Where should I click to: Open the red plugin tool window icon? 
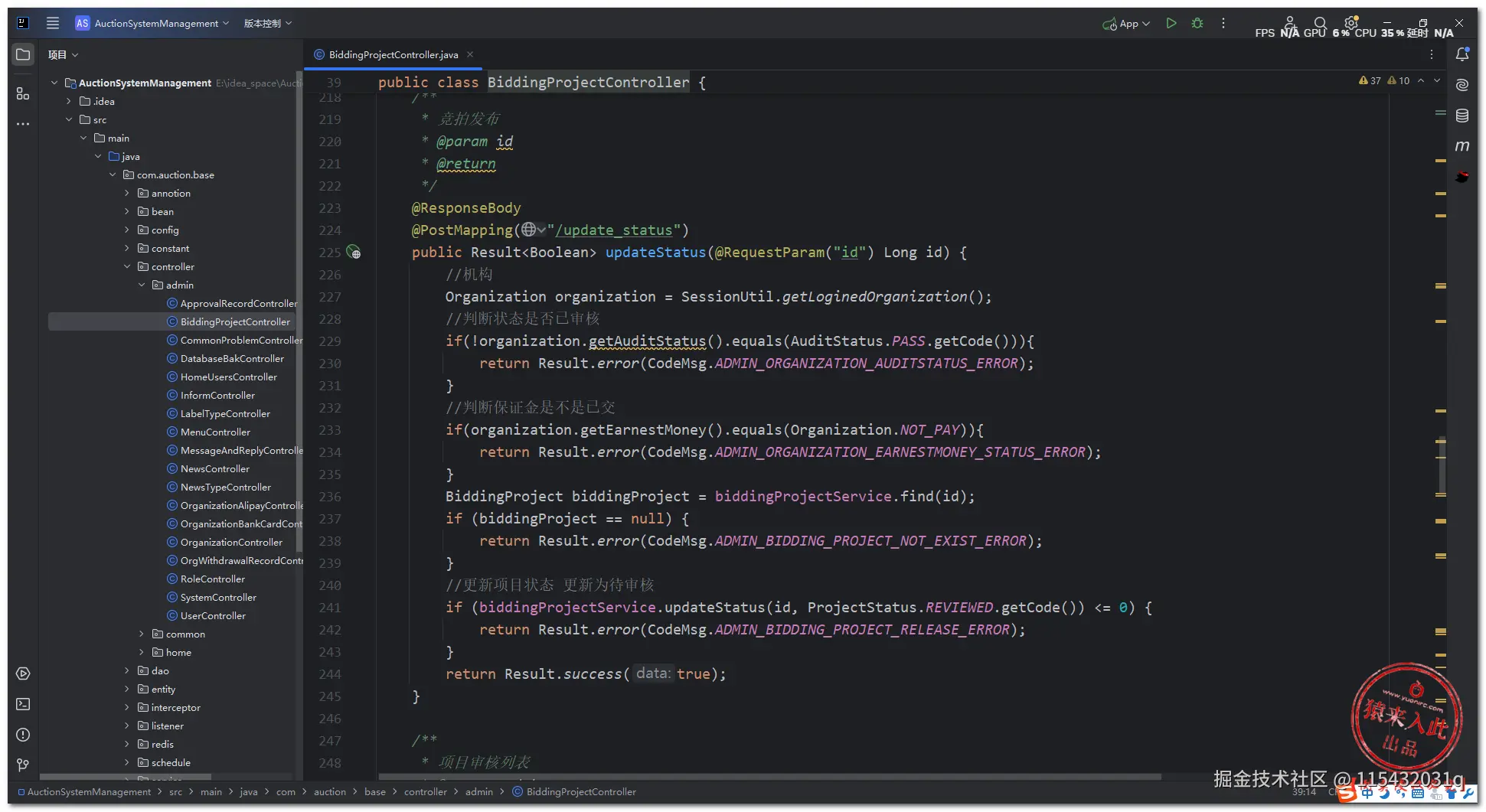[x=1462, y=177]
